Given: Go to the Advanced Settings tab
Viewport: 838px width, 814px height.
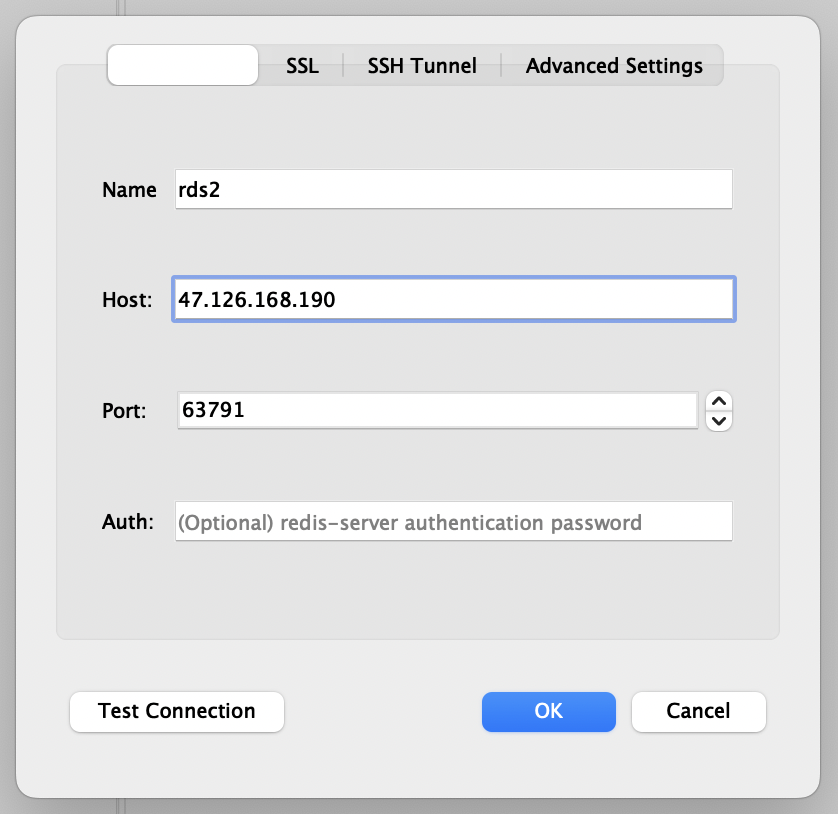Looking at the screenshot, I should coord(614,67).
